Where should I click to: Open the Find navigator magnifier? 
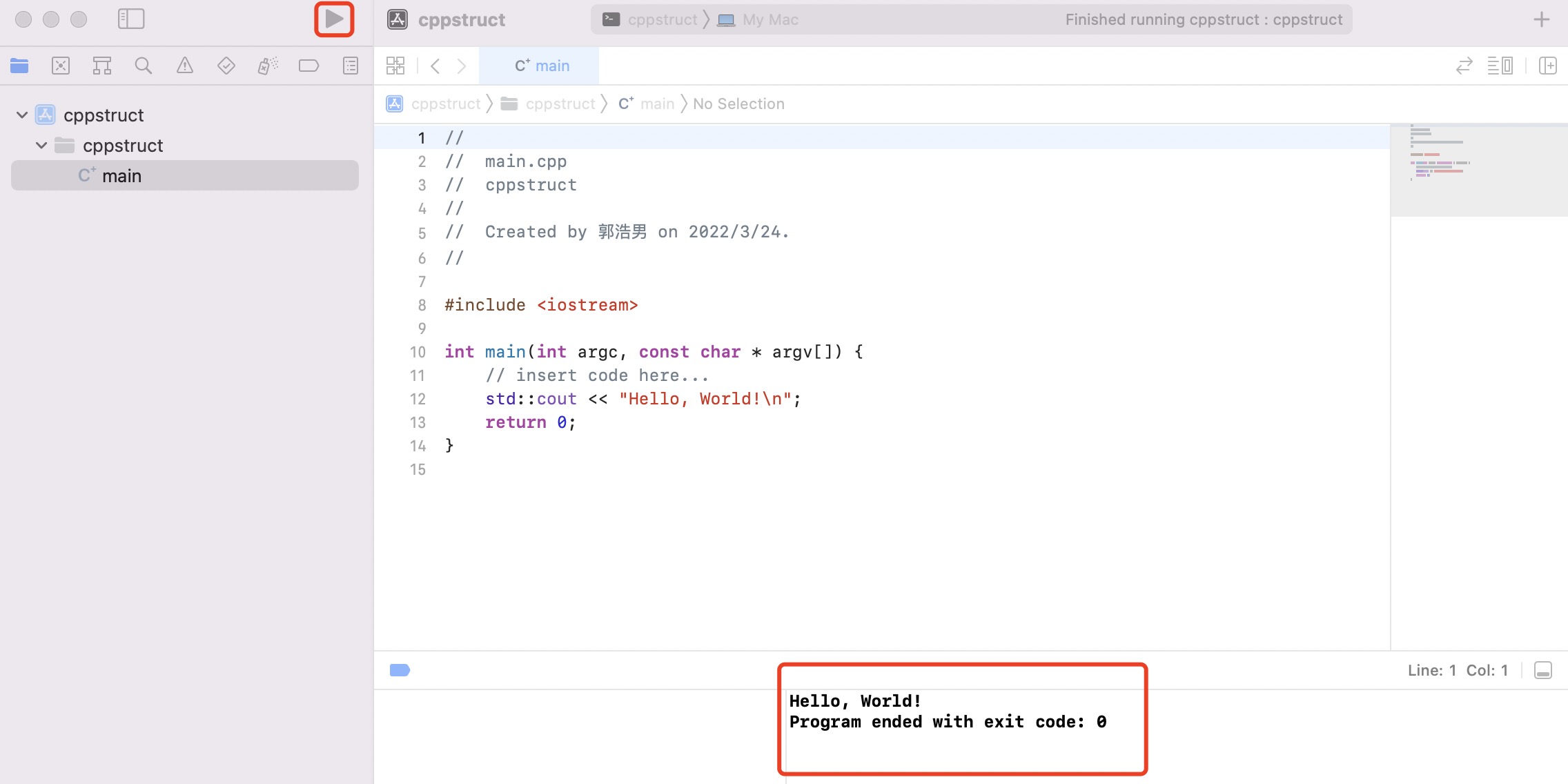(x=144, y=66)
